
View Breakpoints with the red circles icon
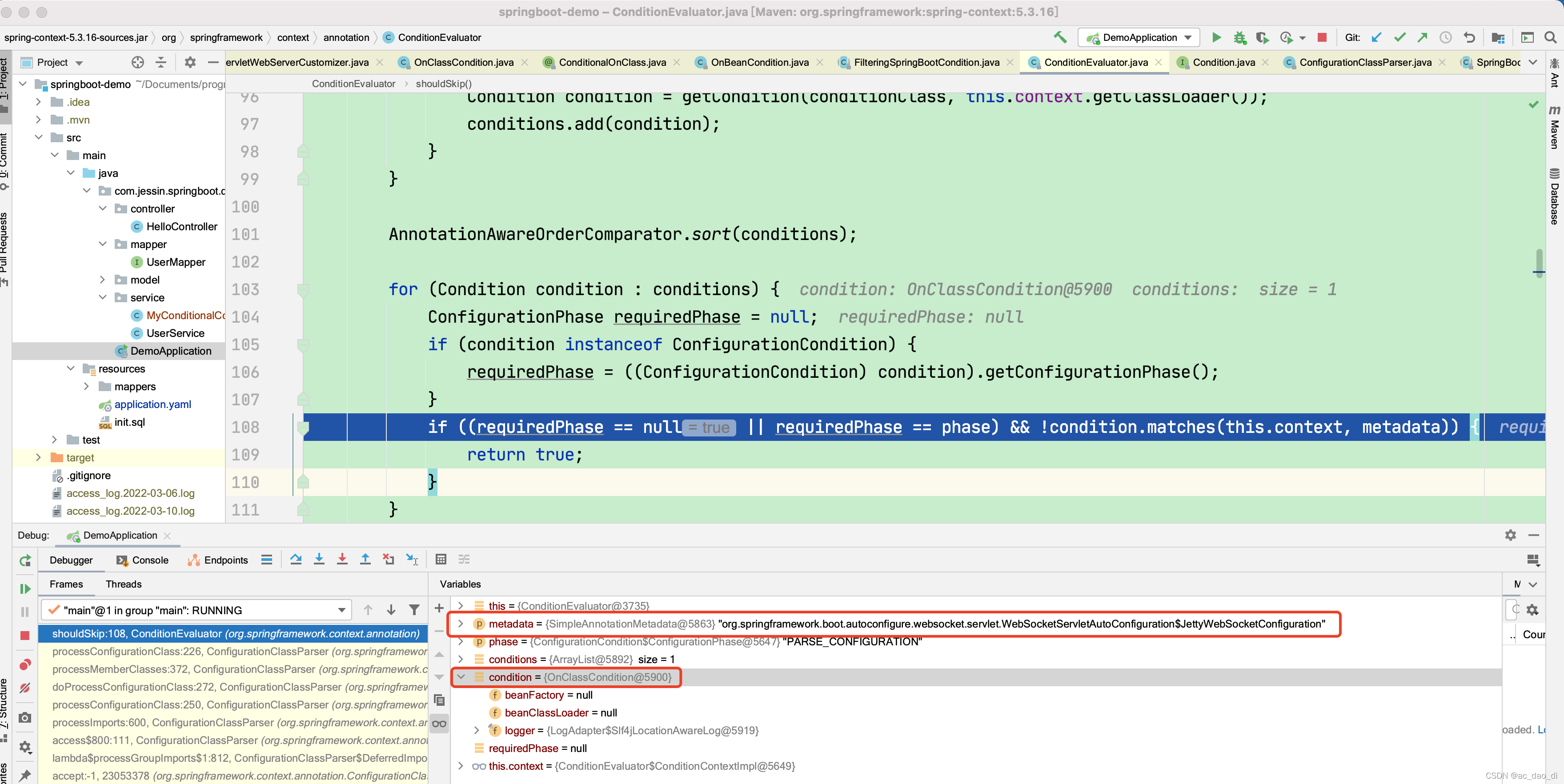pyautogui.click(x=25, y=664)
